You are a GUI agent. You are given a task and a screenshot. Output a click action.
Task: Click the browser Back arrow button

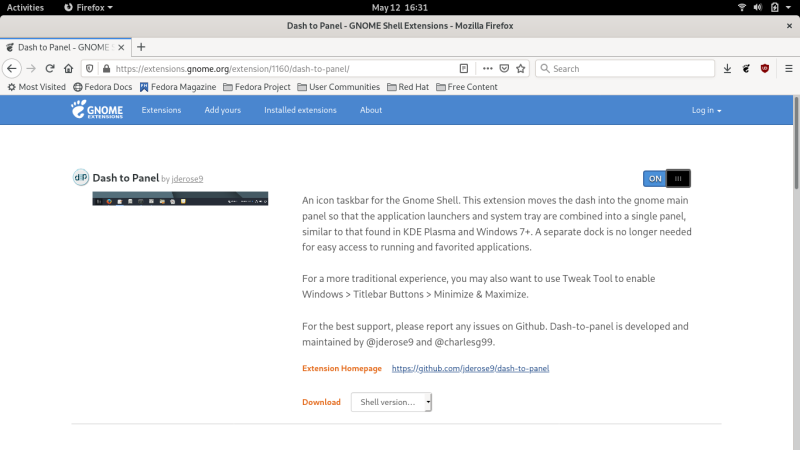pyautogui.click(x=12, y=69)
